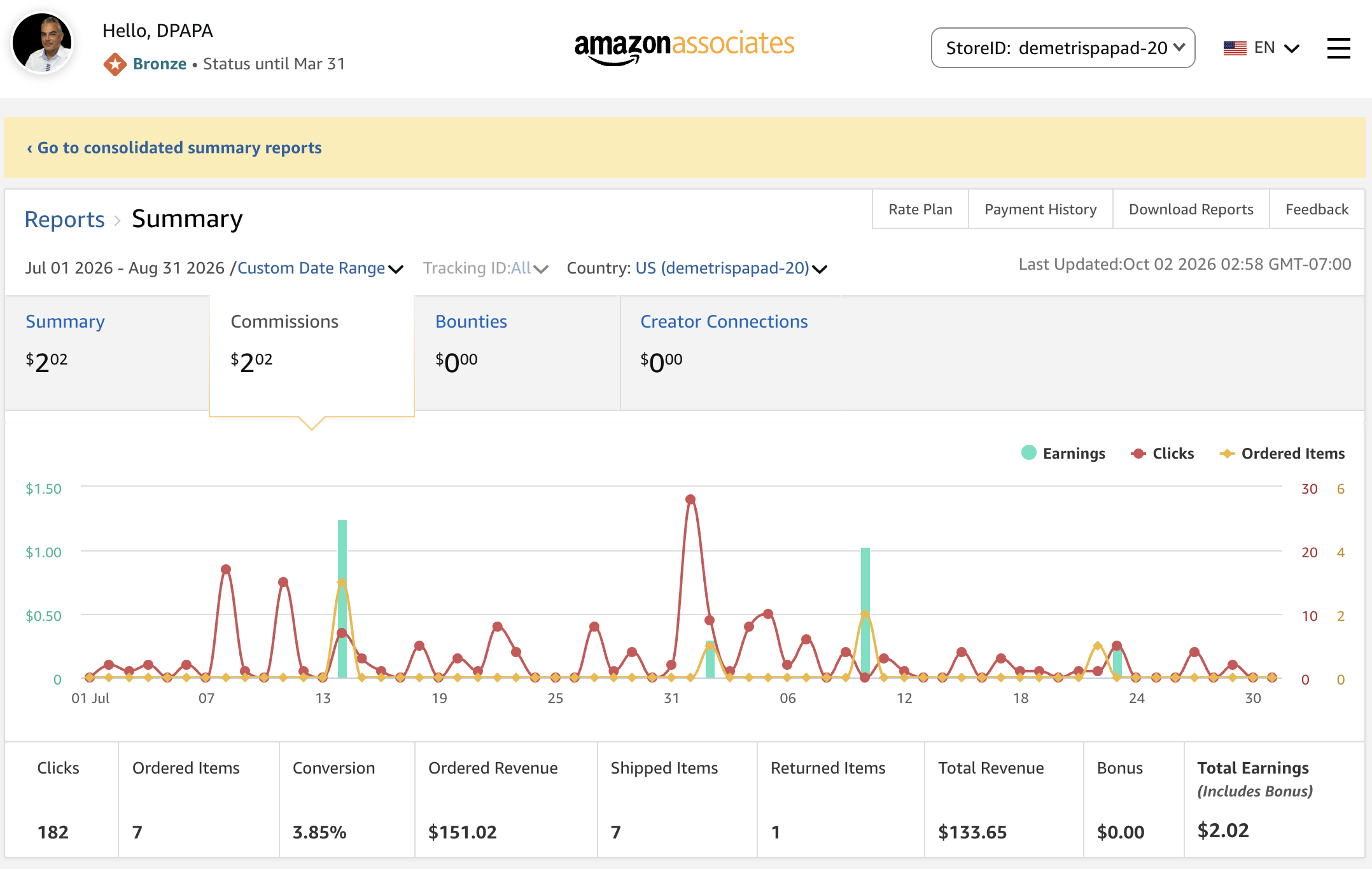
Task: Open the Custom Date Range dropdown
Action: pos(320,268)
